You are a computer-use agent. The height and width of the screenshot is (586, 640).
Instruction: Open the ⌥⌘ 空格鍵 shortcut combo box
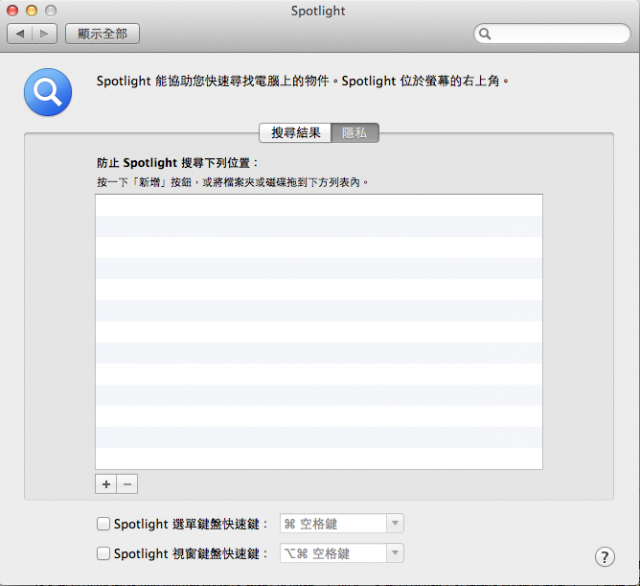click(x=342, y=553)
